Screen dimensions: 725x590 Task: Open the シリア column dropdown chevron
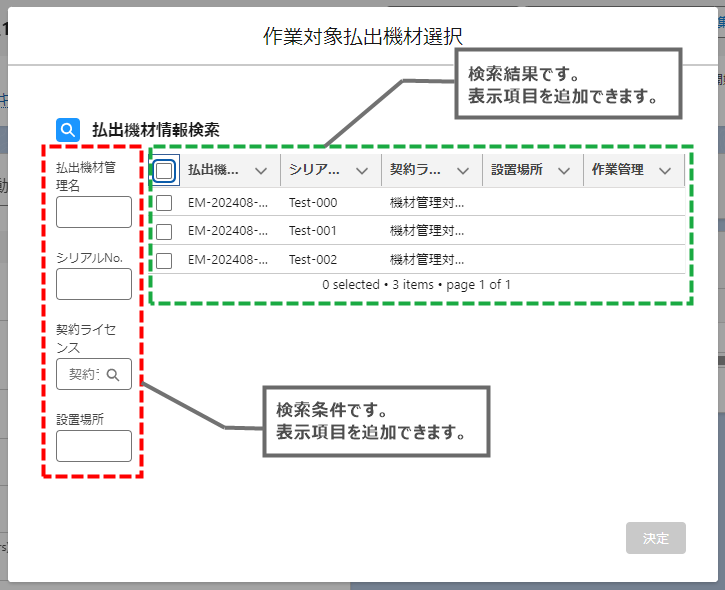(362, 170)
